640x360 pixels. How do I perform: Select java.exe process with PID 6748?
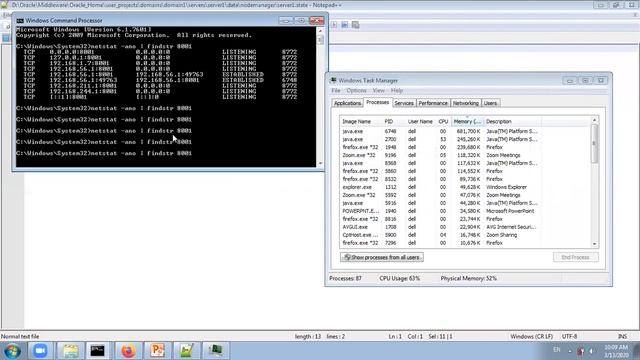coord(465,131)
